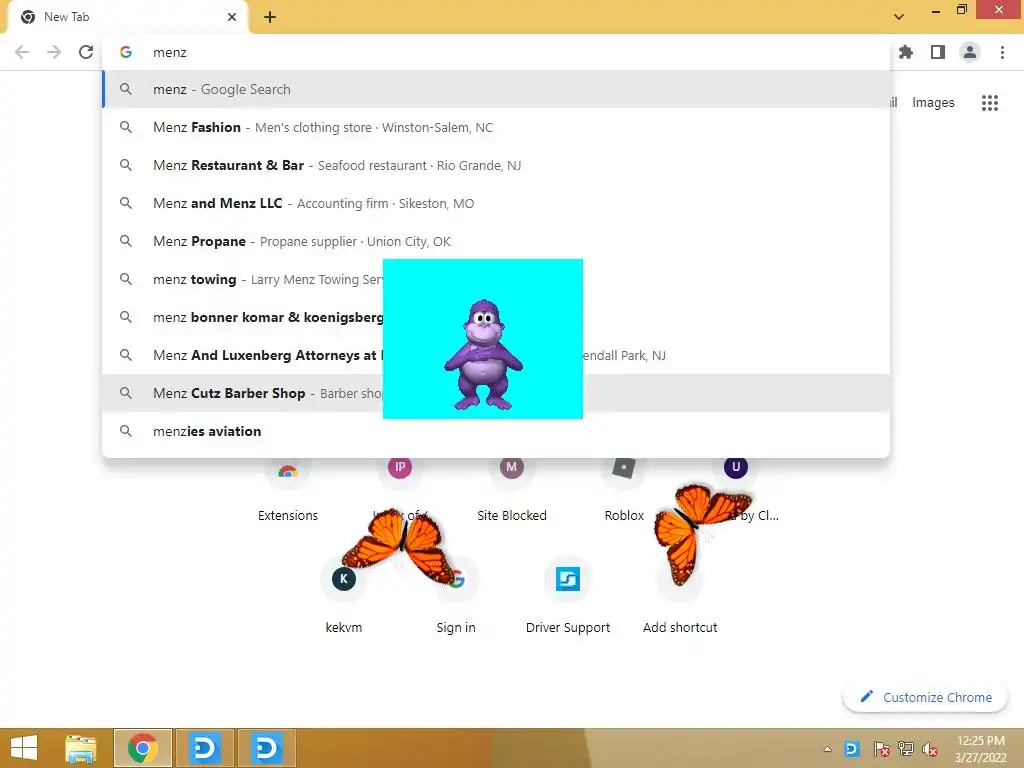Choose the Menz Propane suggestion
The height and width of the screenshot is (768, 1024).
(x=496, y=241)
